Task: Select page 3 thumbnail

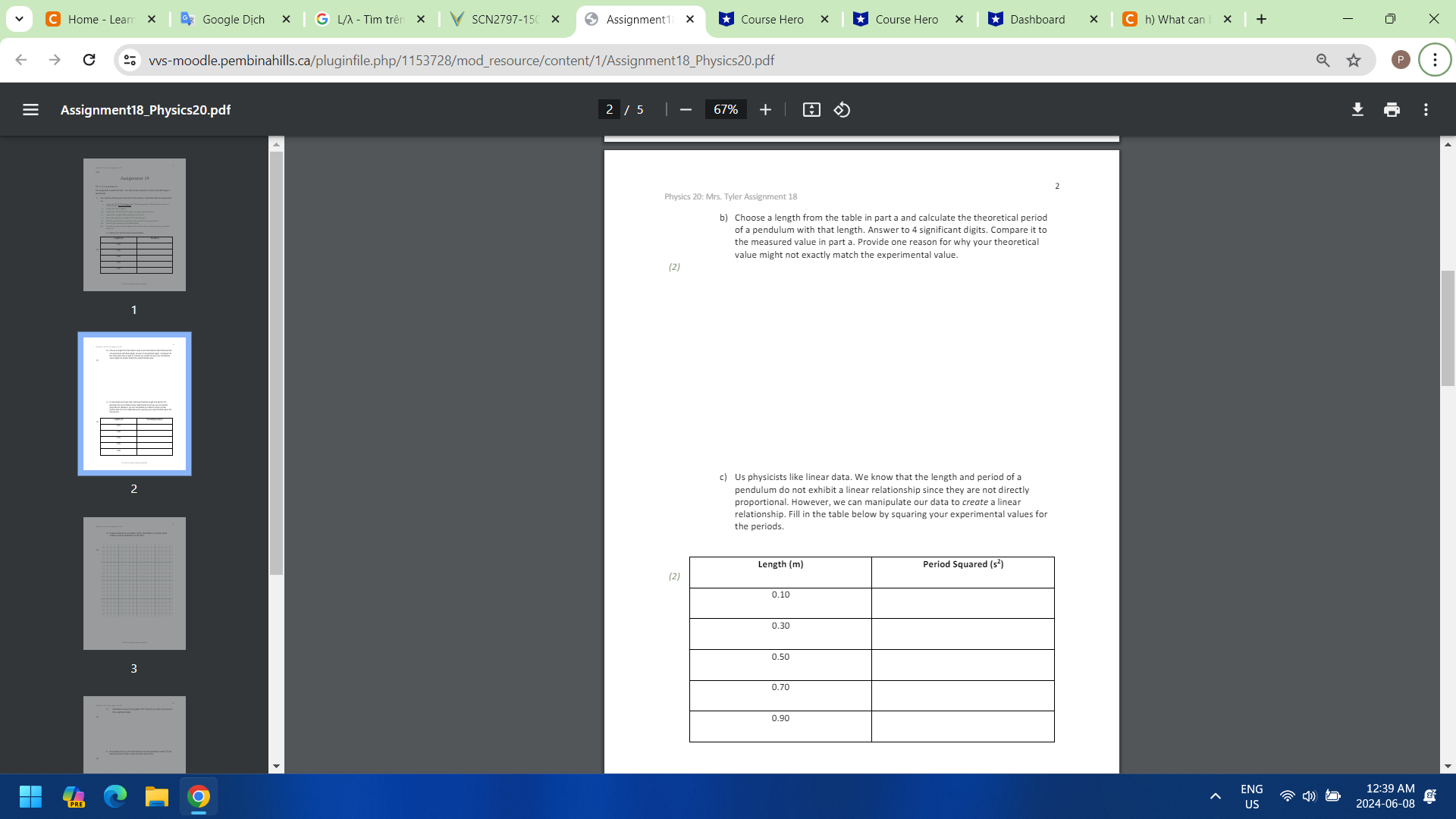Action: (x=134, y=583)
